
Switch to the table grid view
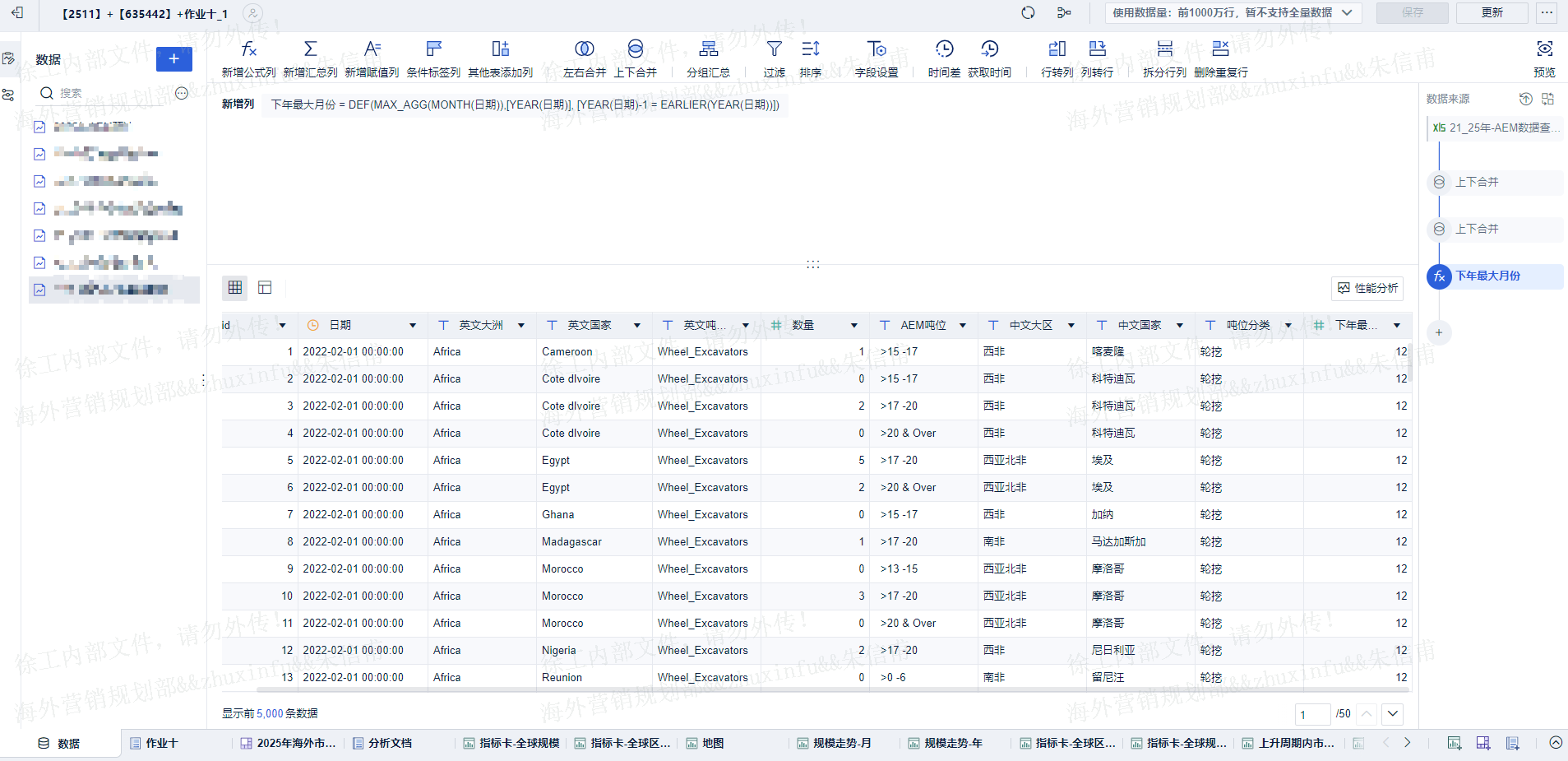235,287
